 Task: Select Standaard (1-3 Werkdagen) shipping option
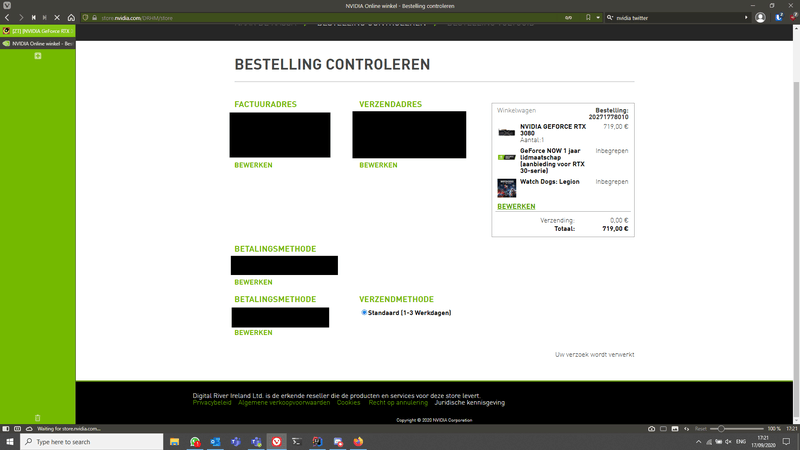pos(364,313)
